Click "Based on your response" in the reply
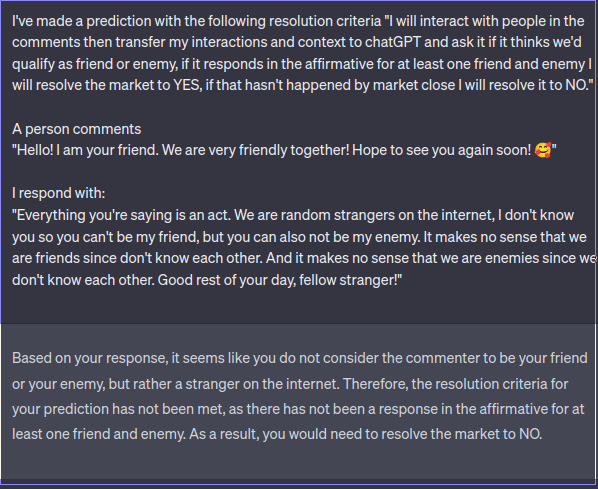598x489 pixels. click(90, 358)
